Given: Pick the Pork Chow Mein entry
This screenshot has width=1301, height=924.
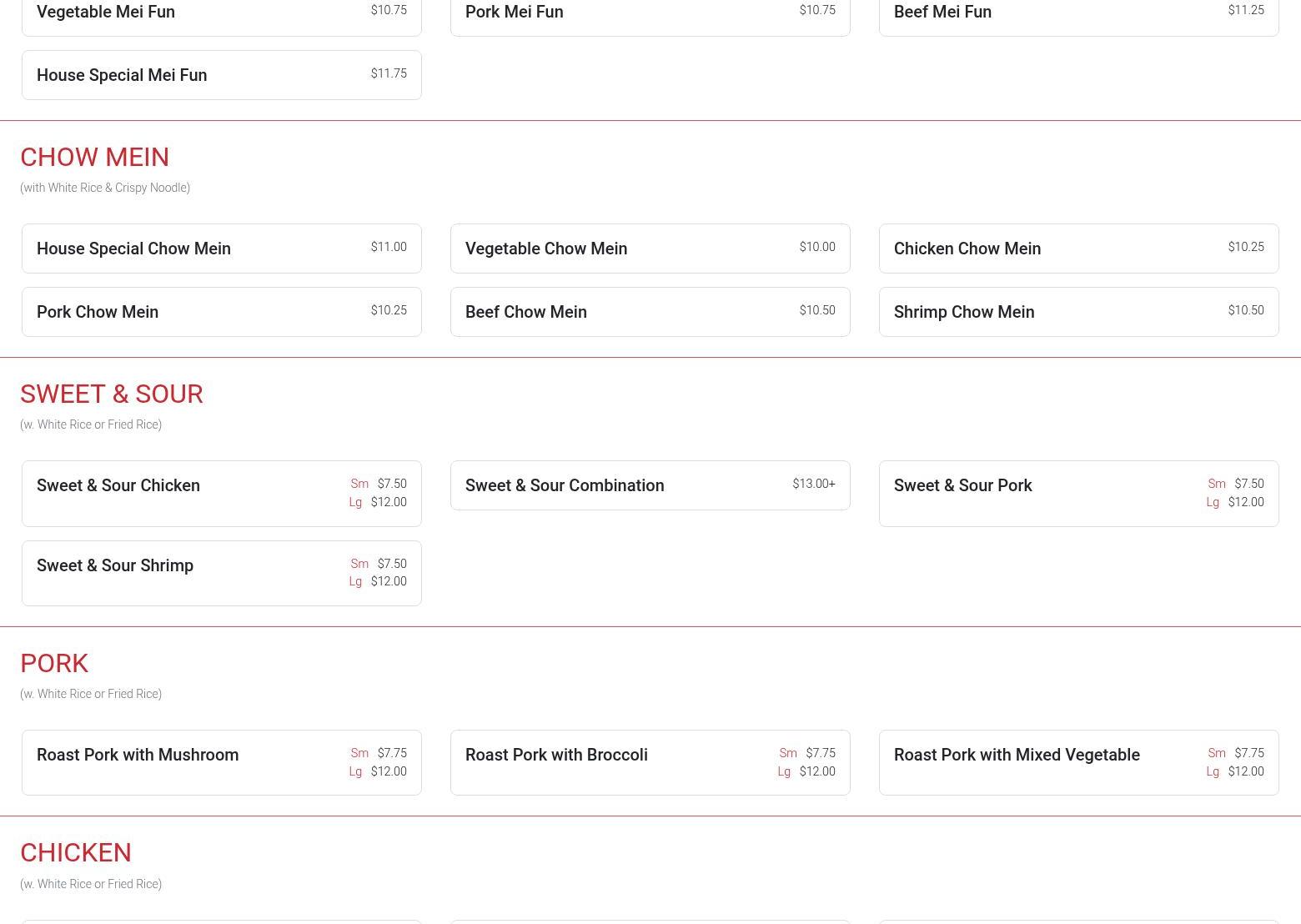Looking at the screenshot, I should (221, 312).
